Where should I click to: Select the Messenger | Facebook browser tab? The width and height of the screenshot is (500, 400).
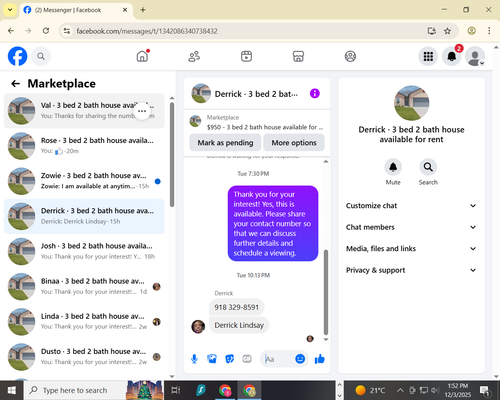(x=76, y=10)
